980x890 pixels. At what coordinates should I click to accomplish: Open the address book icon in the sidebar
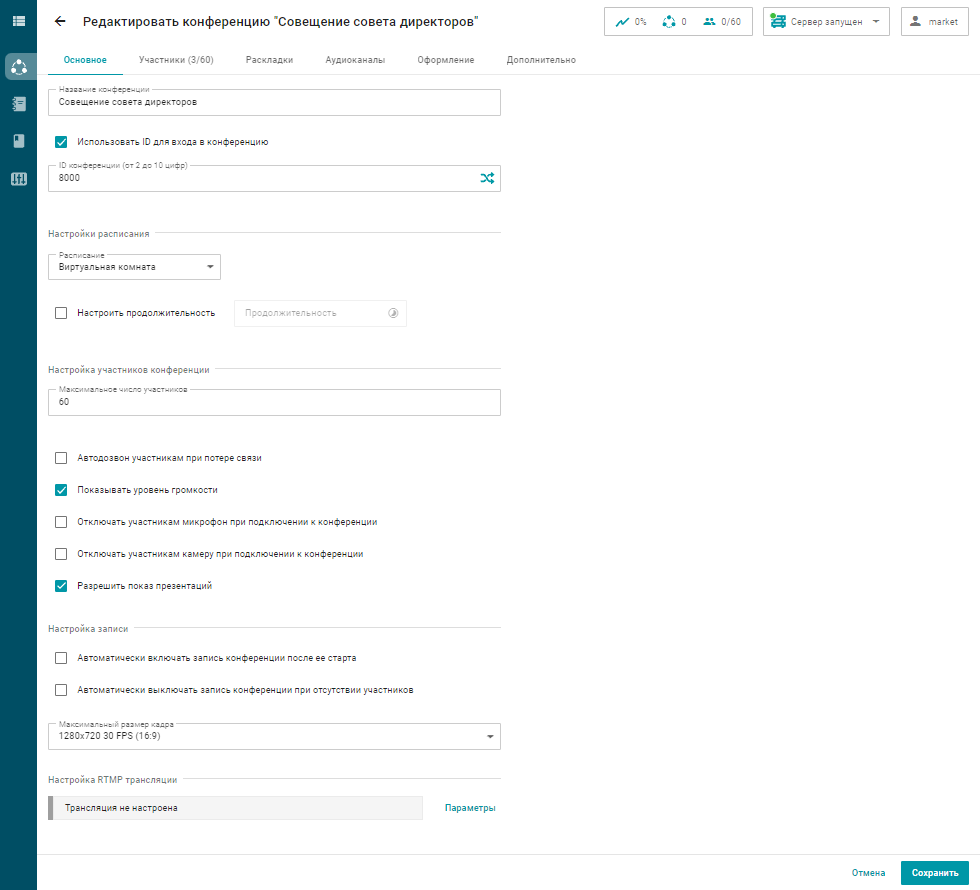pos(18,141)
